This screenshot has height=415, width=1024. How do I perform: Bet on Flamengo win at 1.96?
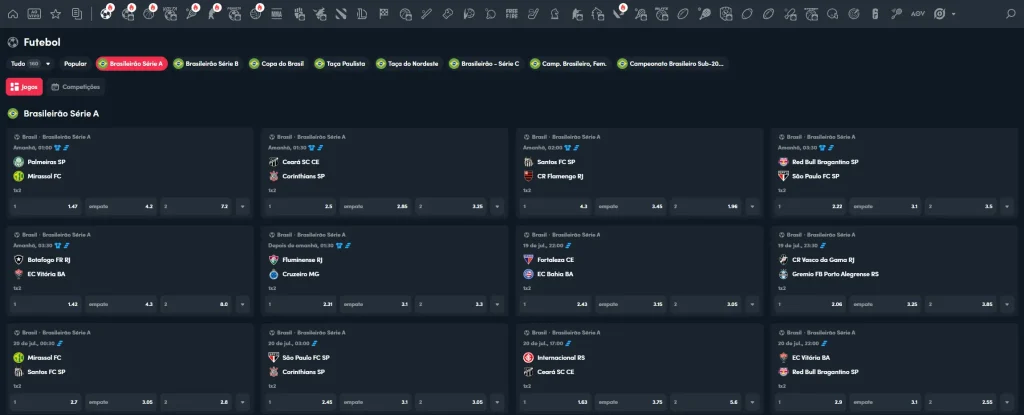[707, 207]
